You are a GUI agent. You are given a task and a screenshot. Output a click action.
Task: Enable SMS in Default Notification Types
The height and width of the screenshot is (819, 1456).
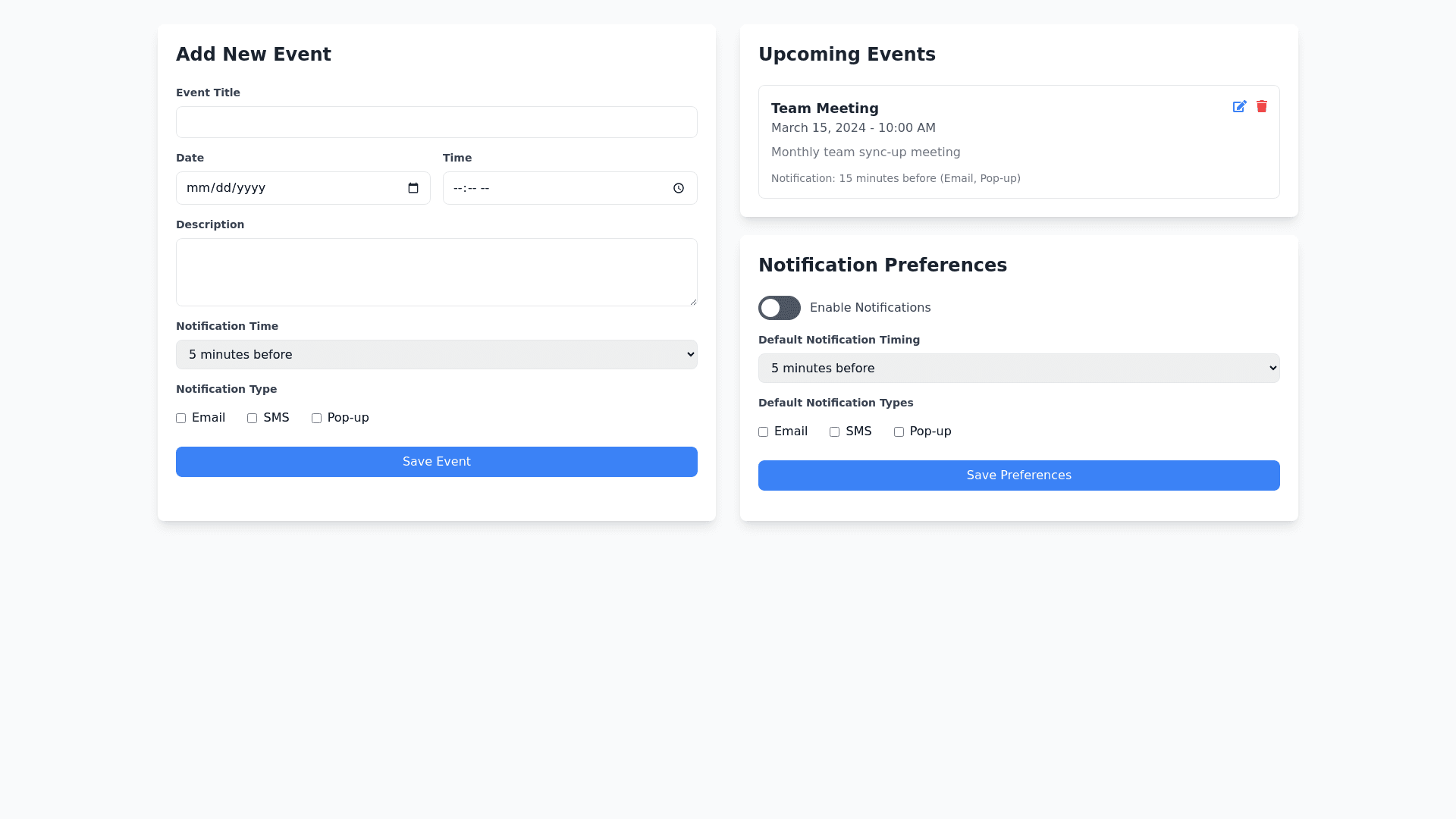tap(835, 432)
